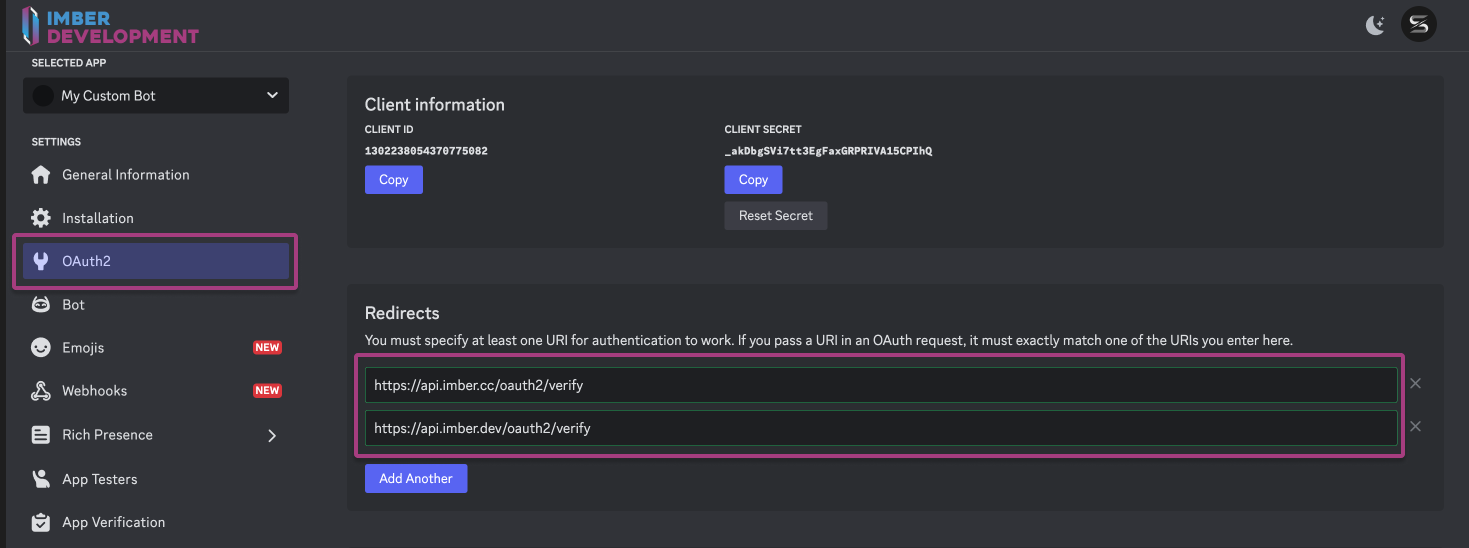Click the App Testers person icon
Image resolution: width=1469 pixels, height=548 pixels.
[x=41, y=479]
